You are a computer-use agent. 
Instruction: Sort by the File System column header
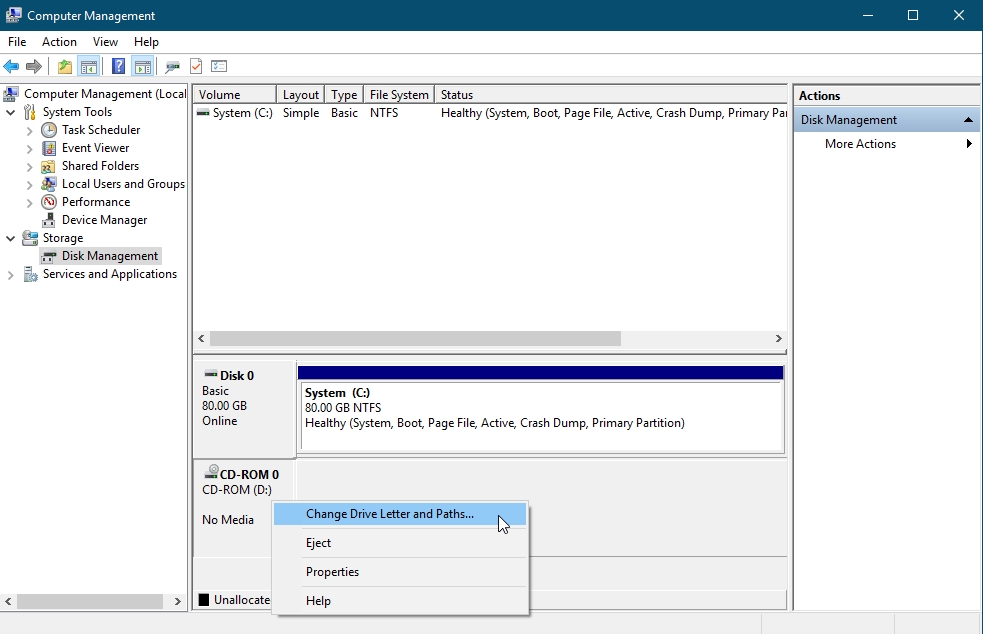pos(399,95)
